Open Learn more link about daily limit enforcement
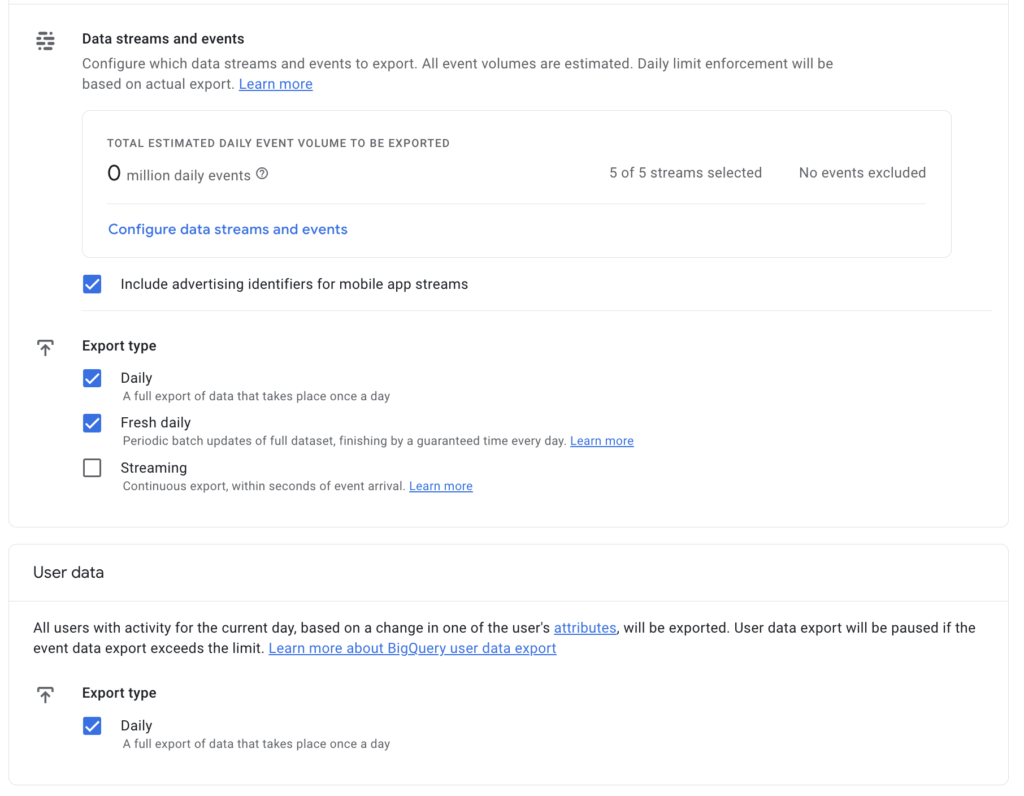Viewport: 1024px width, 796px height. [x=275, y=84]
